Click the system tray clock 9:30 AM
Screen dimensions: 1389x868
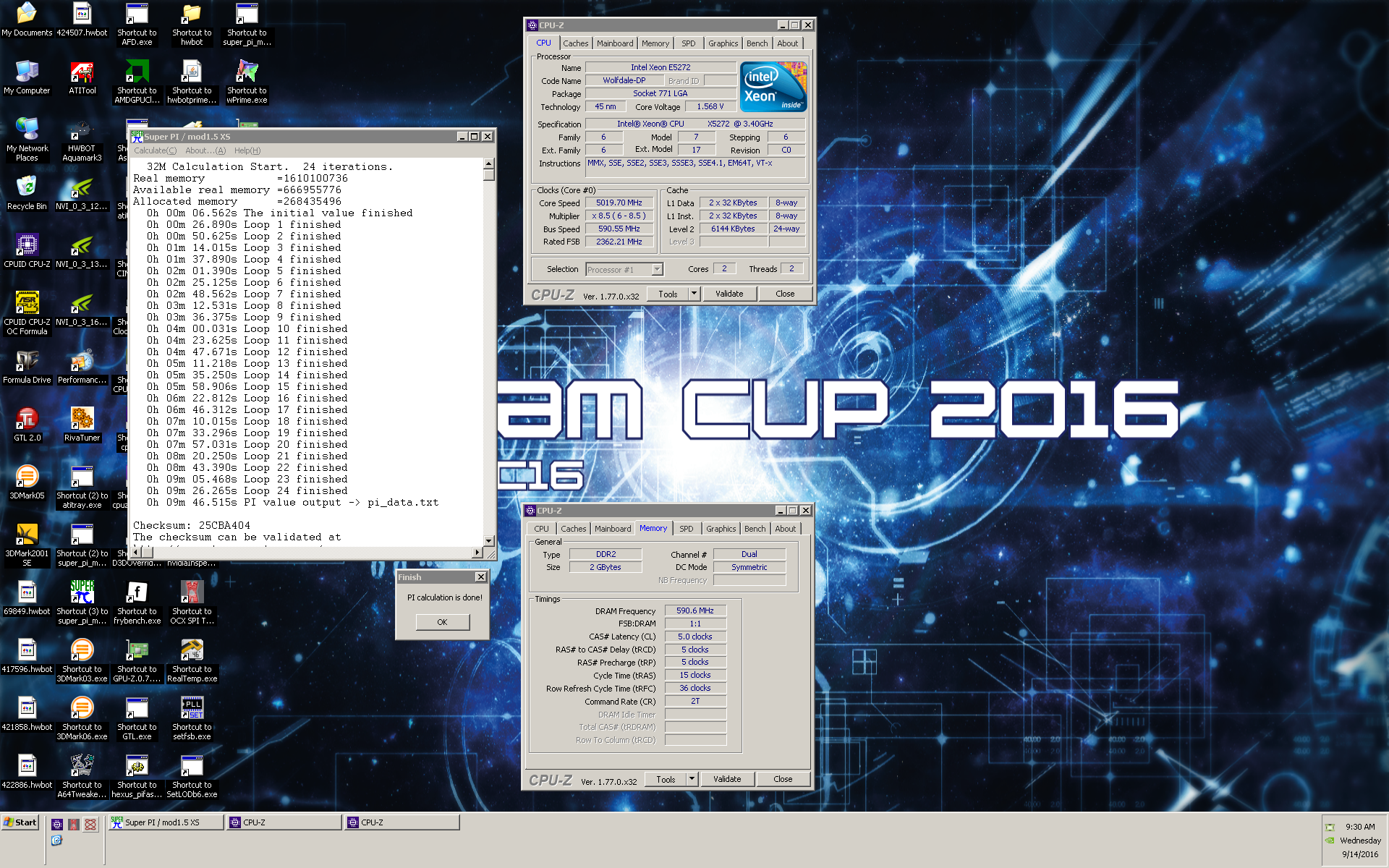pos(1360,827)
